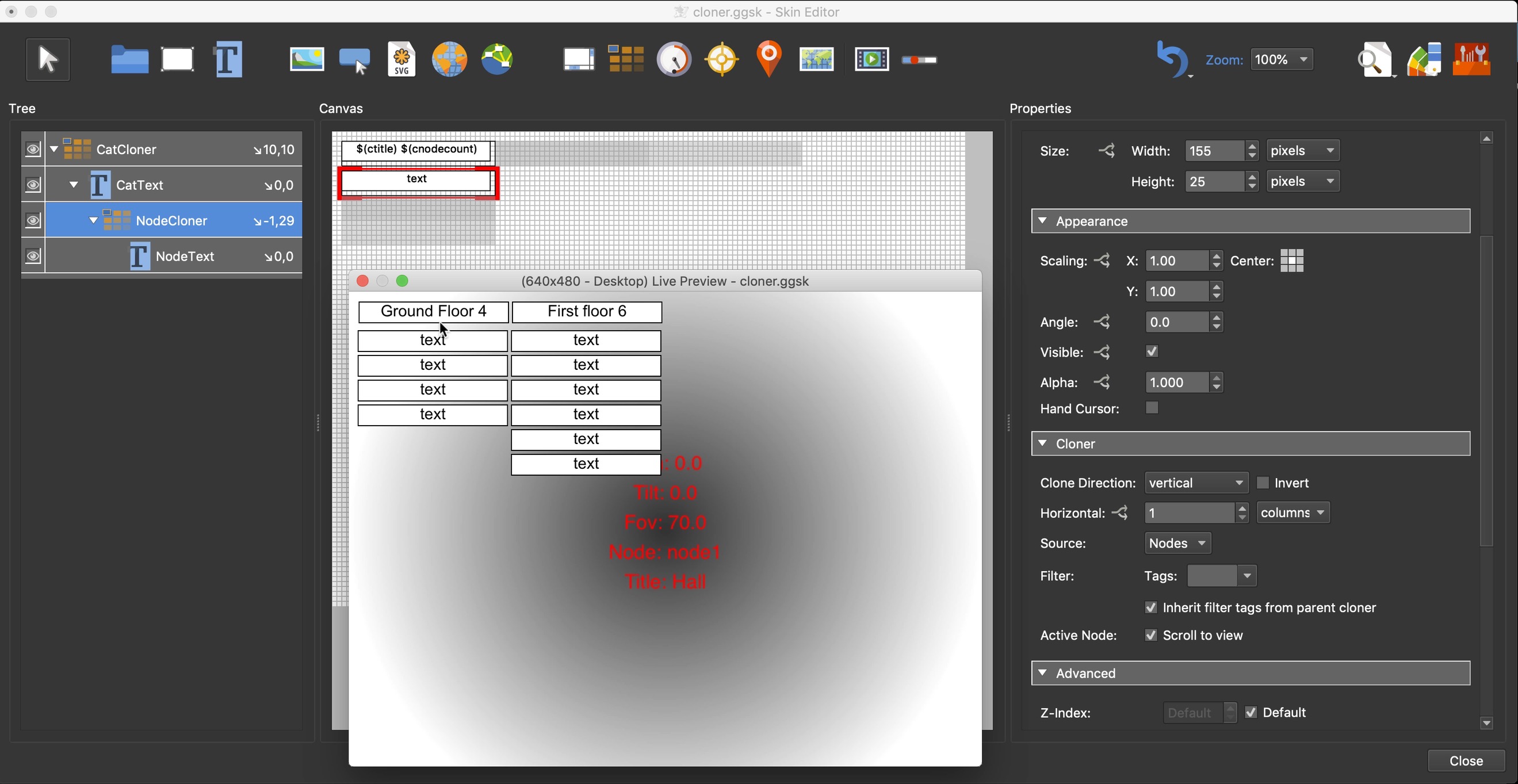Add a Map element from toolbar
The height and width of the screenshot is (784, 1518).
tap(817, 60)
